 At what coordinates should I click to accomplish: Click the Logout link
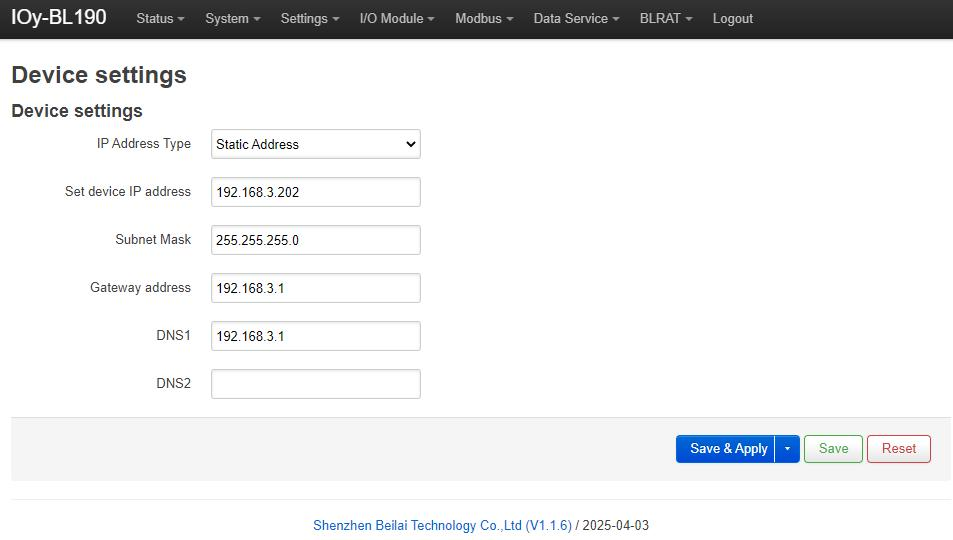732,19
